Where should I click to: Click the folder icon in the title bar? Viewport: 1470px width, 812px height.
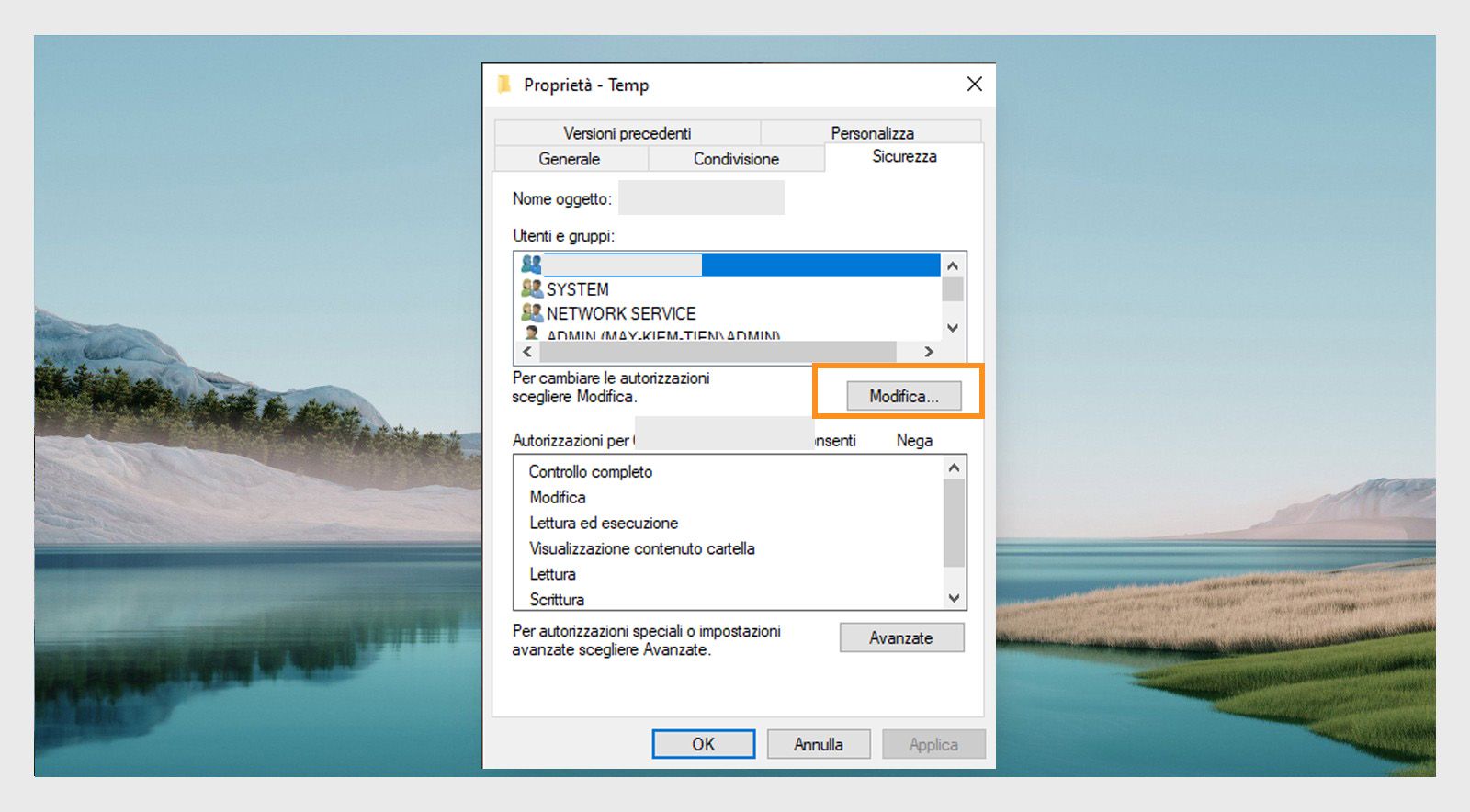(503, 85)
